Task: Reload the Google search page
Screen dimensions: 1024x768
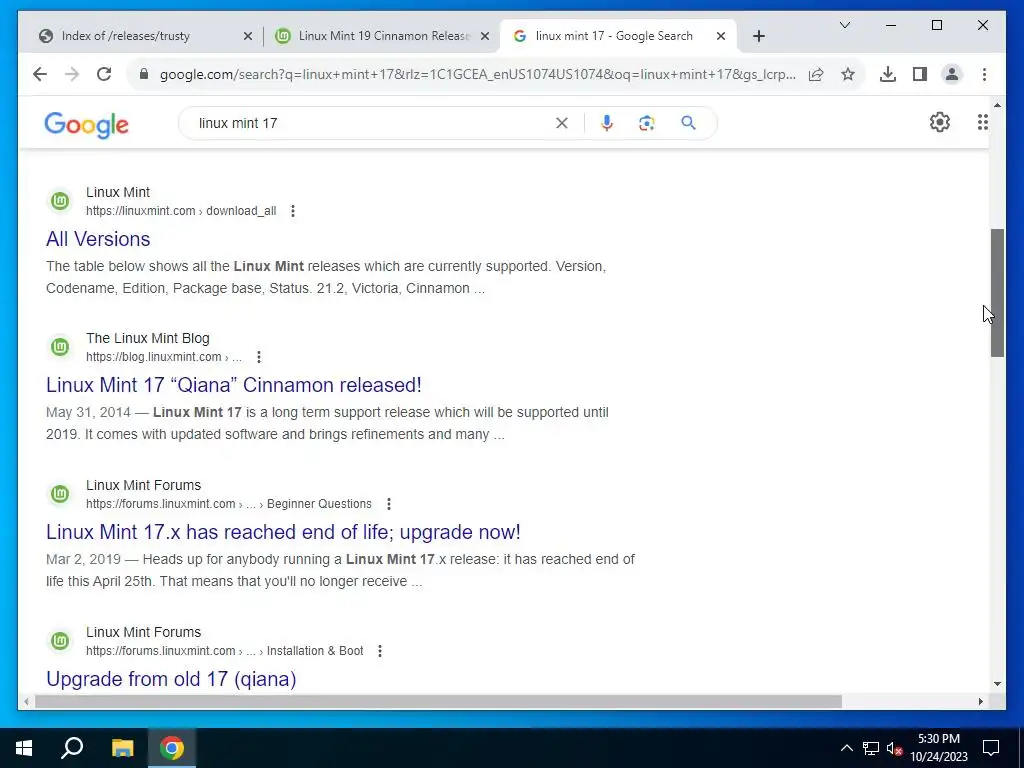Action: [104, 74]
